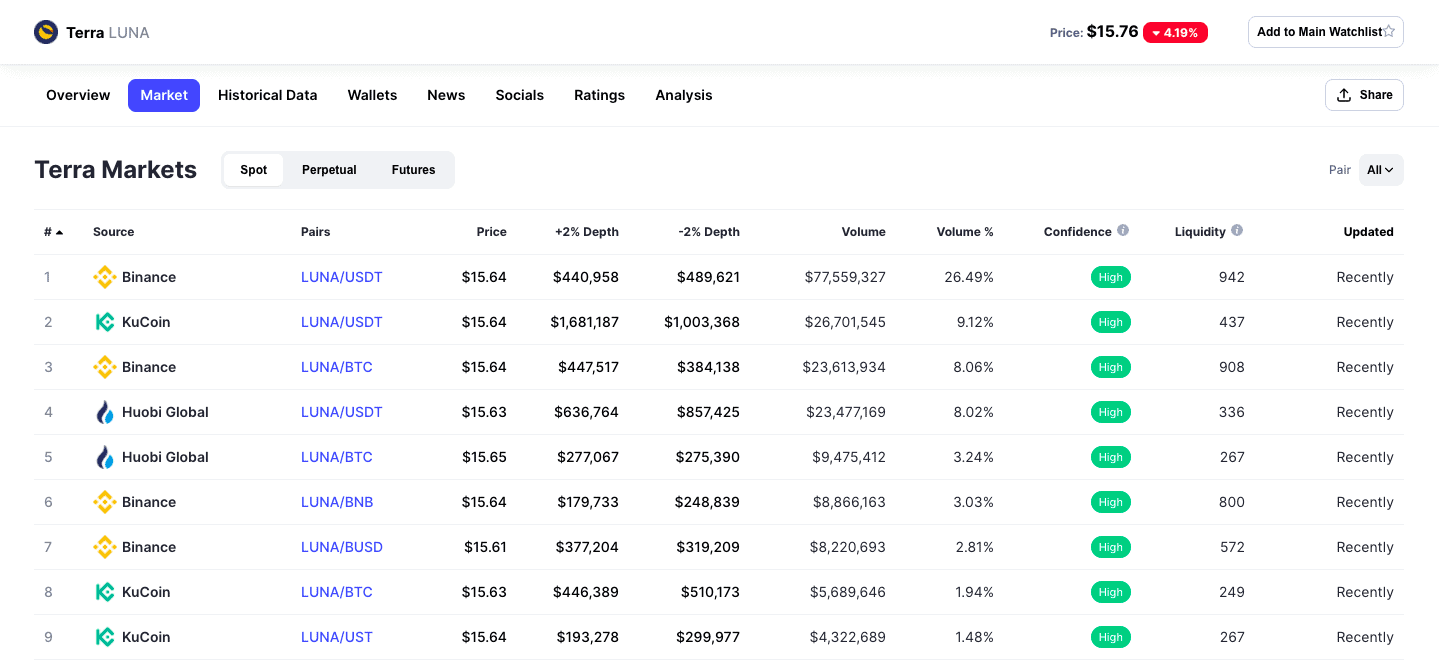Open Huobi Global LUNA/USDT pair link

[x=342, y=412]
